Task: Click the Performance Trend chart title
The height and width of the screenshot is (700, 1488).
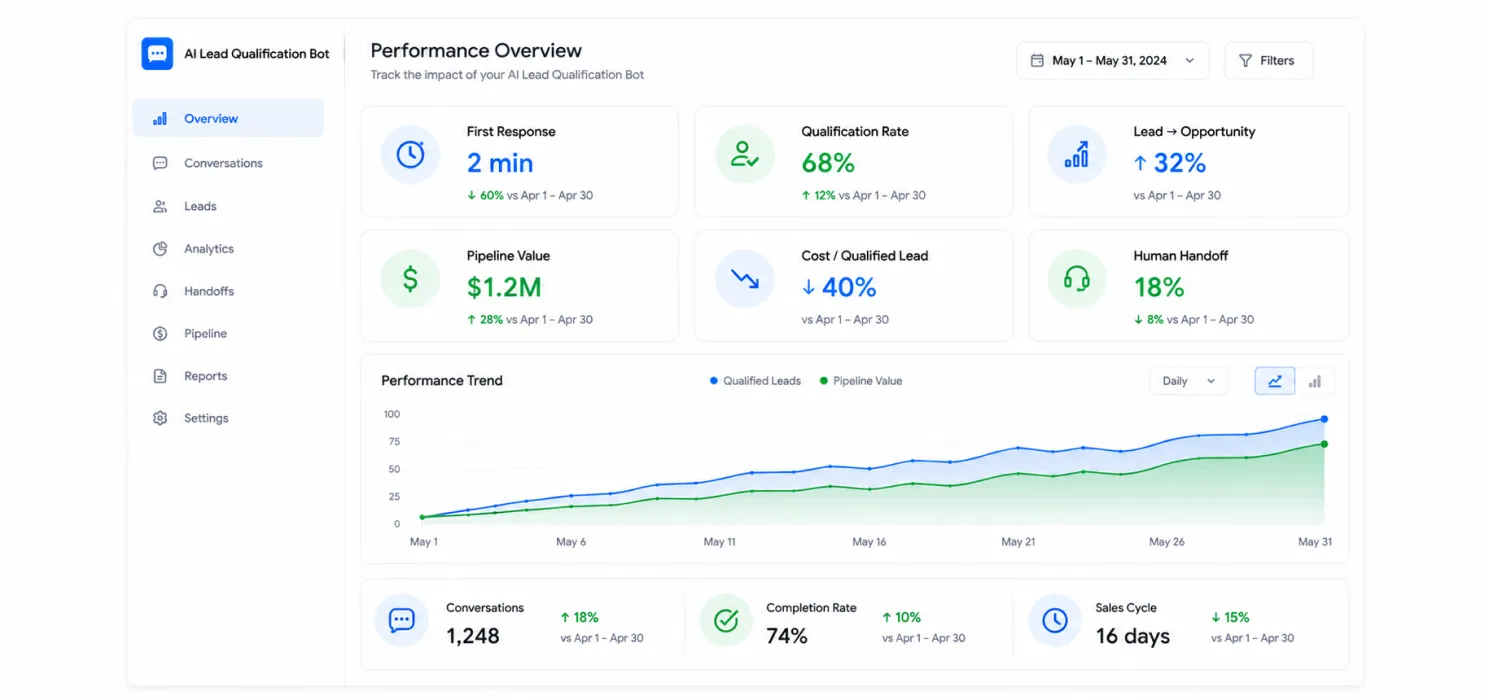Action: point(442,381)
